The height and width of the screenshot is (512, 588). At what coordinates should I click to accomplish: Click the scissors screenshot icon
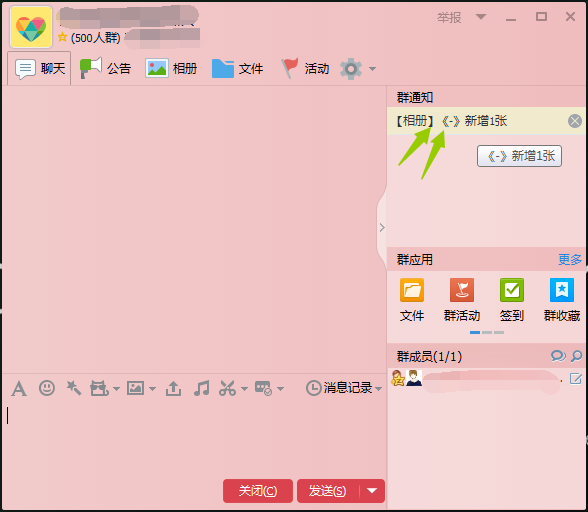[x=227, y=388]
